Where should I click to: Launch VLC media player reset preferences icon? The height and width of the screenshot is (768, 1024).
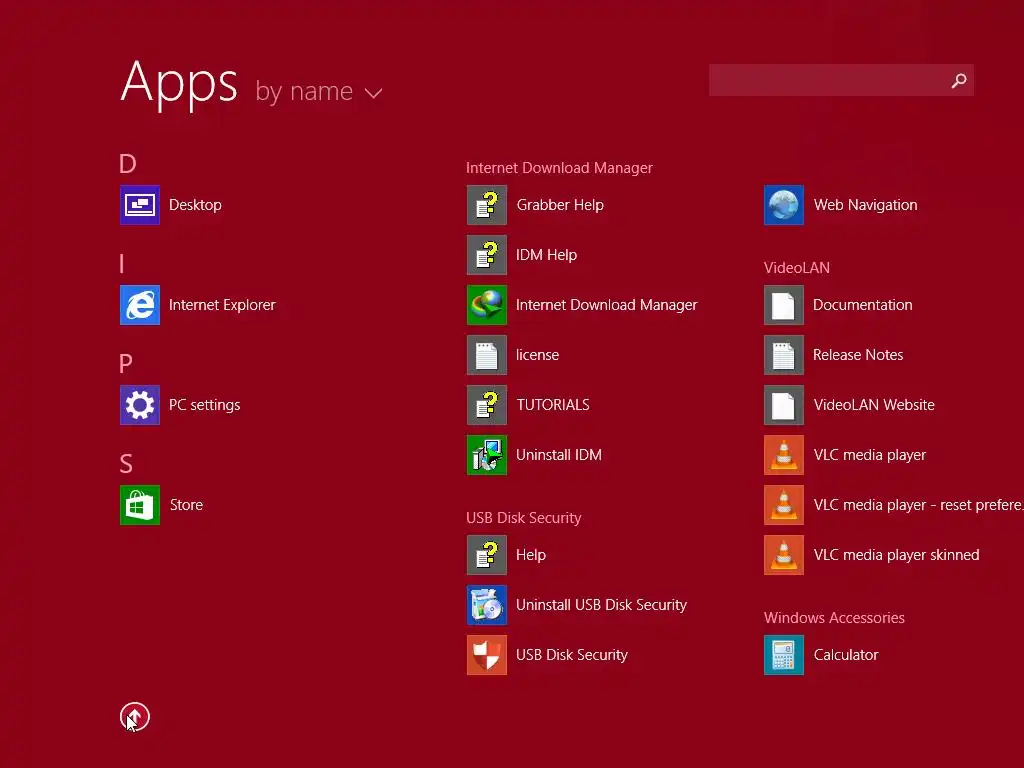[x=784, y=505]
